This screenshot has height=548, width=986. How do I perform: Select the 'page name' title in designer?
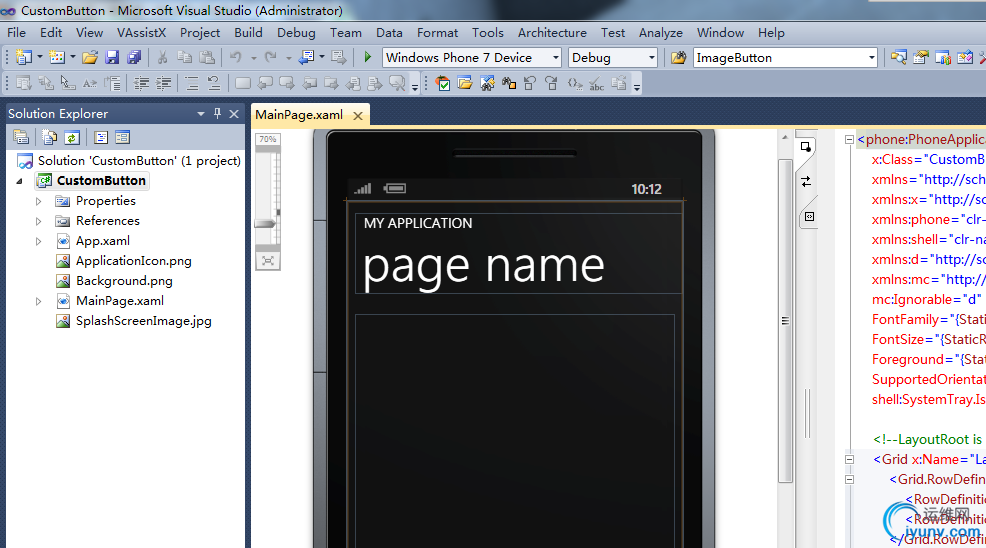click(x=484, y=266)
